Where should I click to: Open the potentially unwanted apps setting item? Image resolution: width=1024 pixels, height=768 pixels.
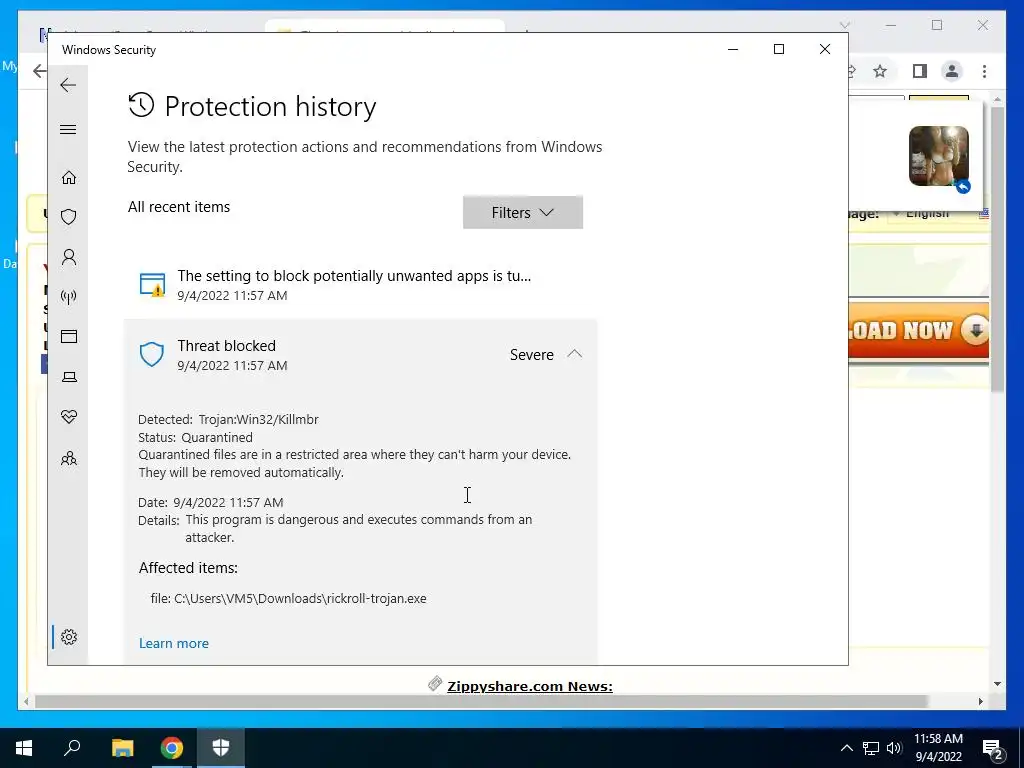coord(360,285)
